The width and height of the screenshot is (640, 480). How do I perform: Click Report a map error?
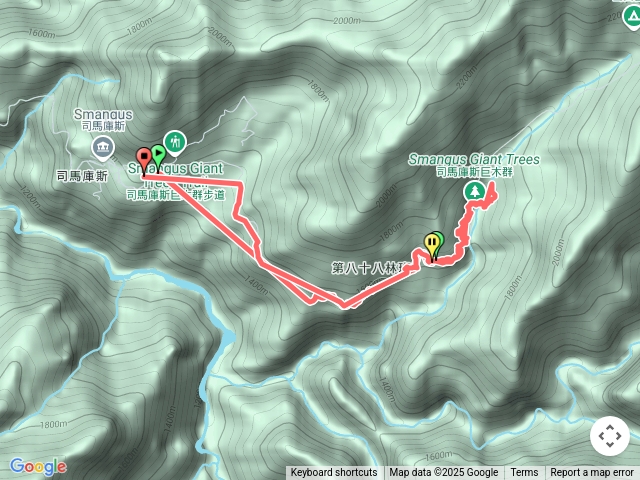point(591,473)
